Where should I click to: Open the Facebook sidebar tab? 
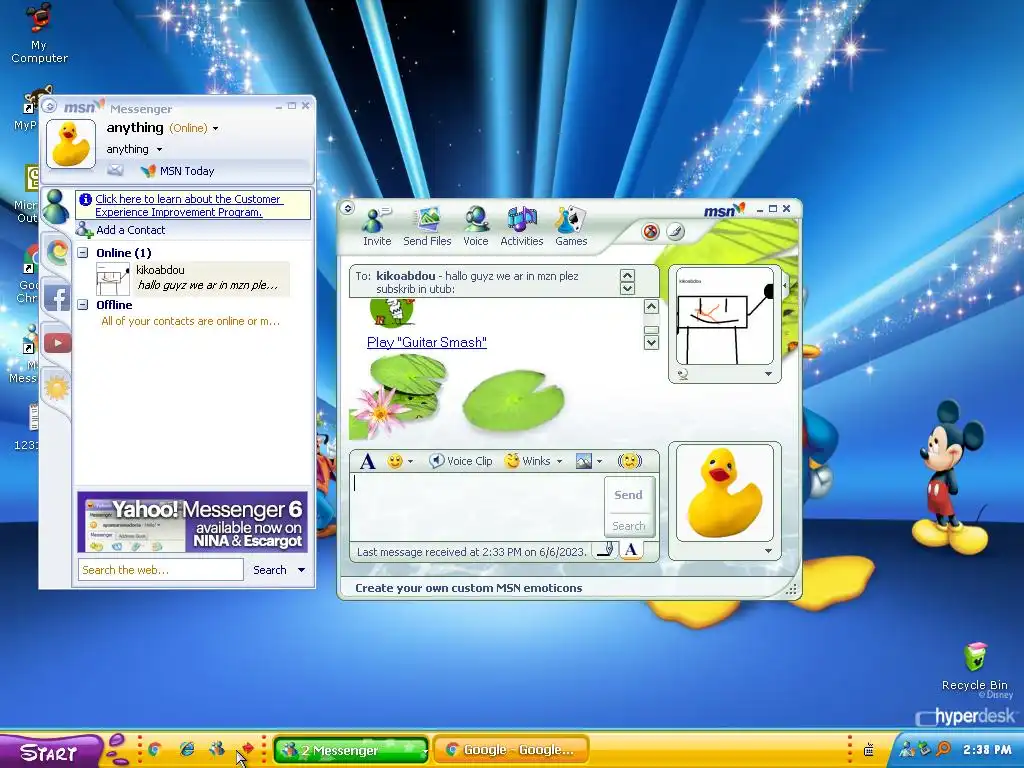coord(57,298)
